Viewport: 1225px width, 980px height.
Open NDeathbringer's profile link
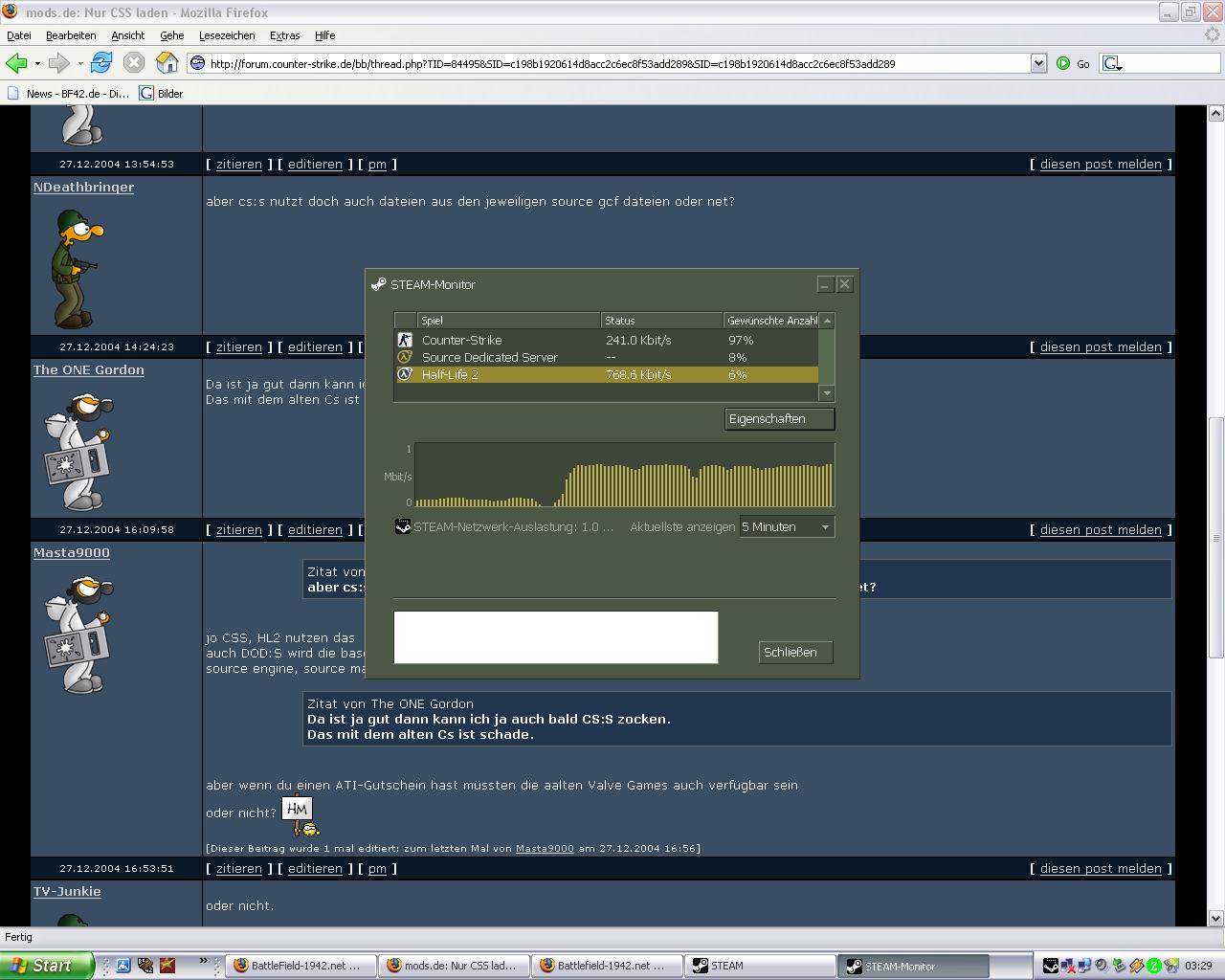click(x=83, y=188)
